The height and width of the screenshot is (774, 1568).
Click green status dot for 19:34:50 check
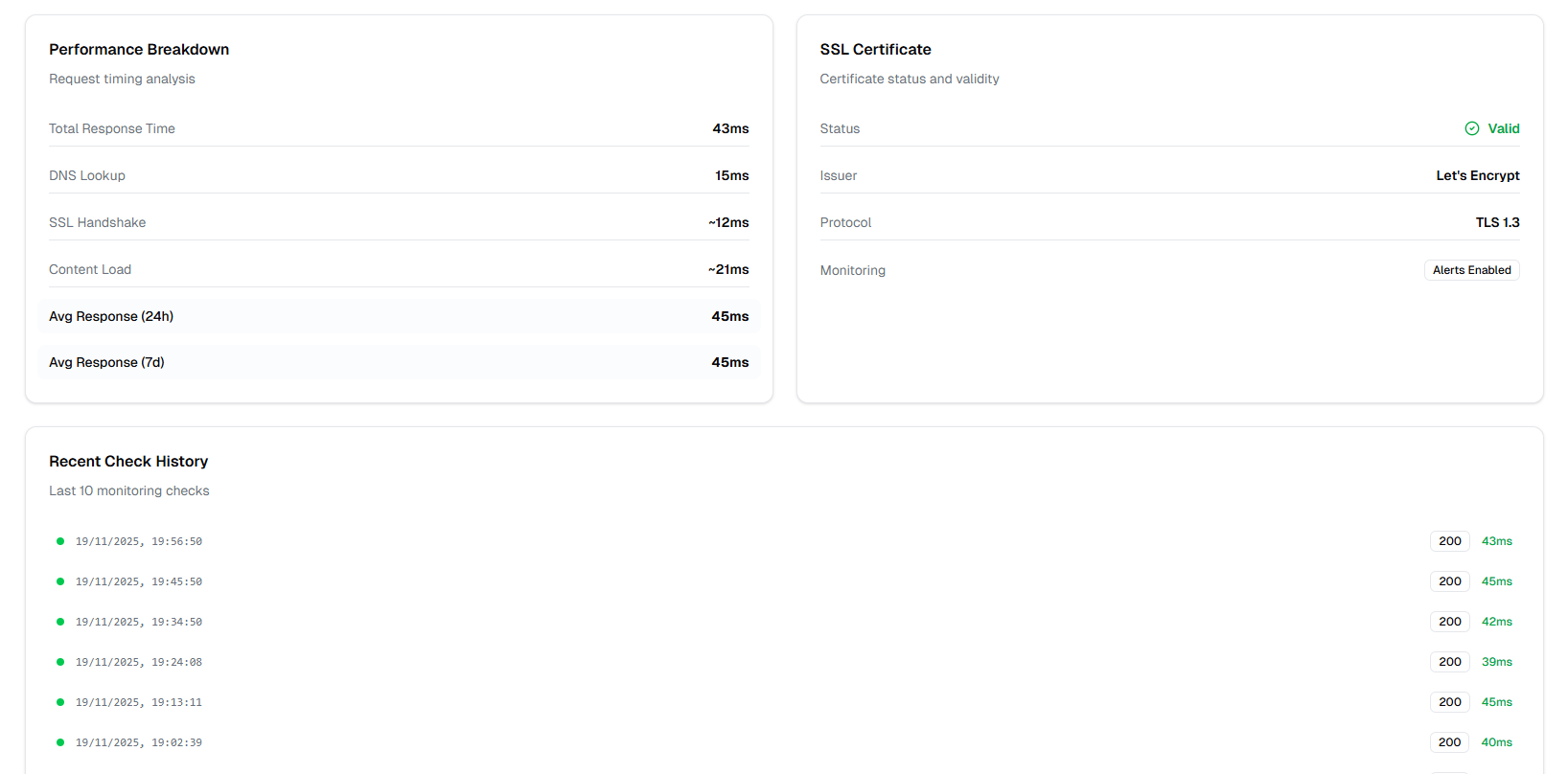point(60,622)
